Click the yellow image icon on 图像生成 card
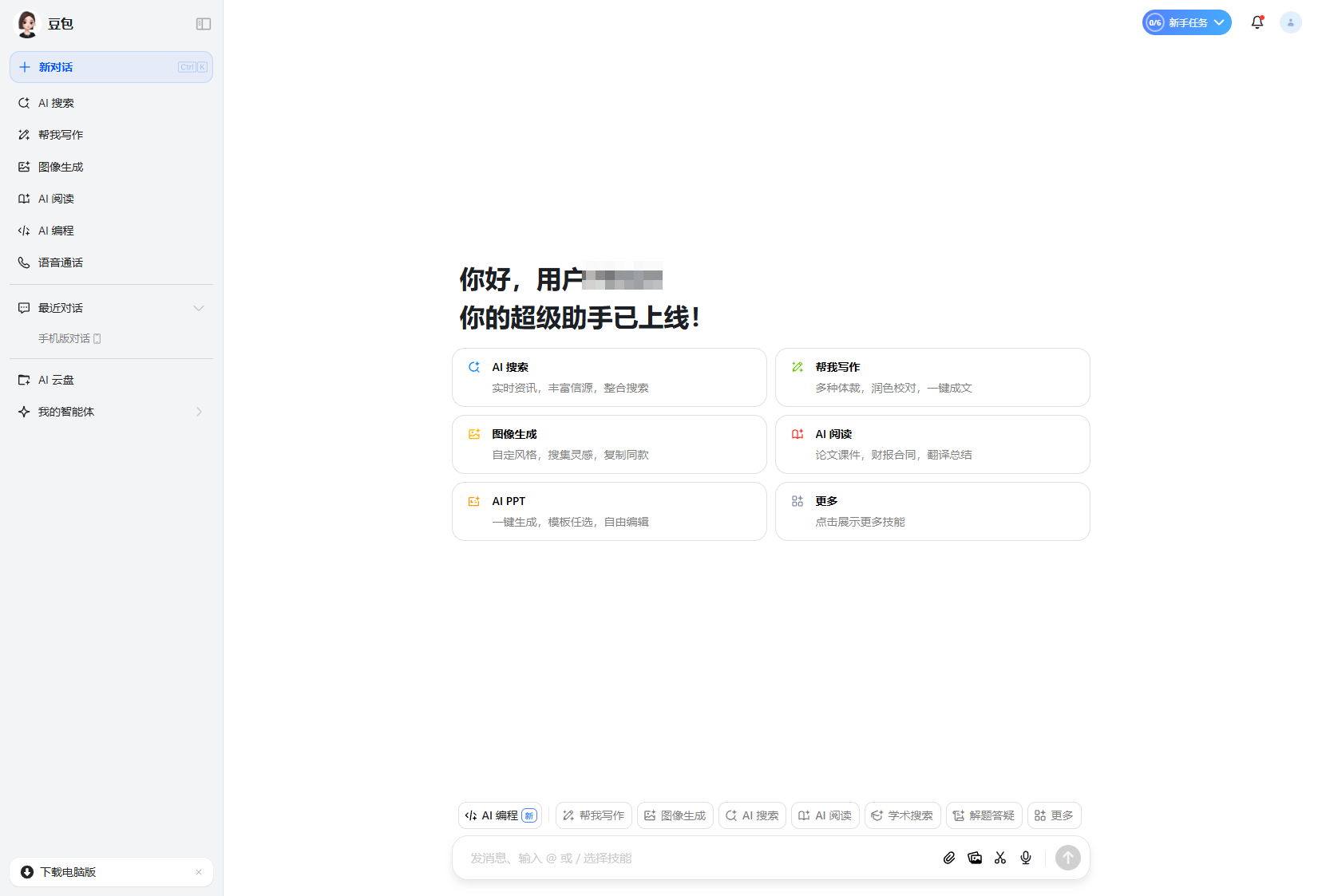This screenshot has width=1318, height=896. (474, 434)
